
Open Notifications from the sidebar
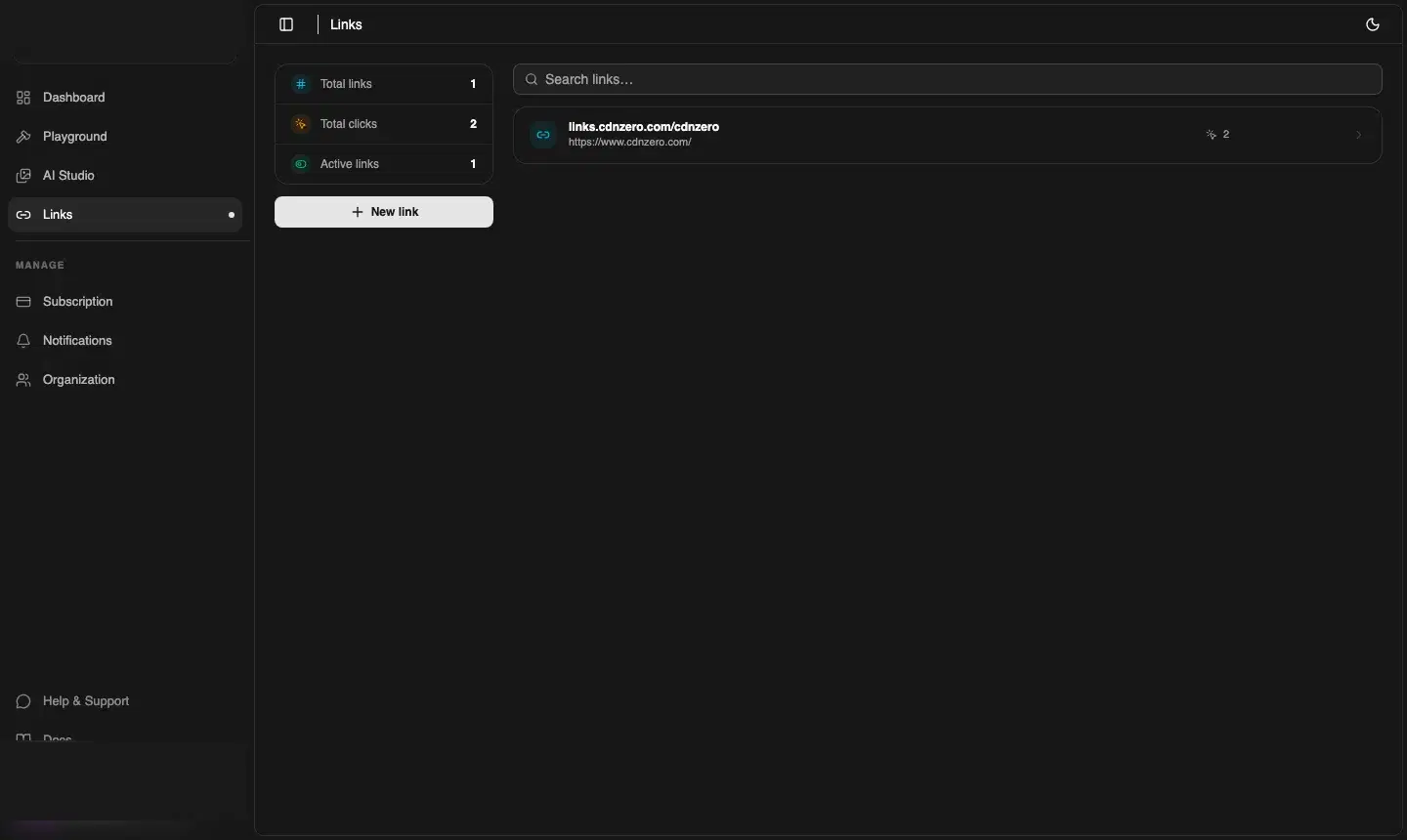tap(125, 341)
